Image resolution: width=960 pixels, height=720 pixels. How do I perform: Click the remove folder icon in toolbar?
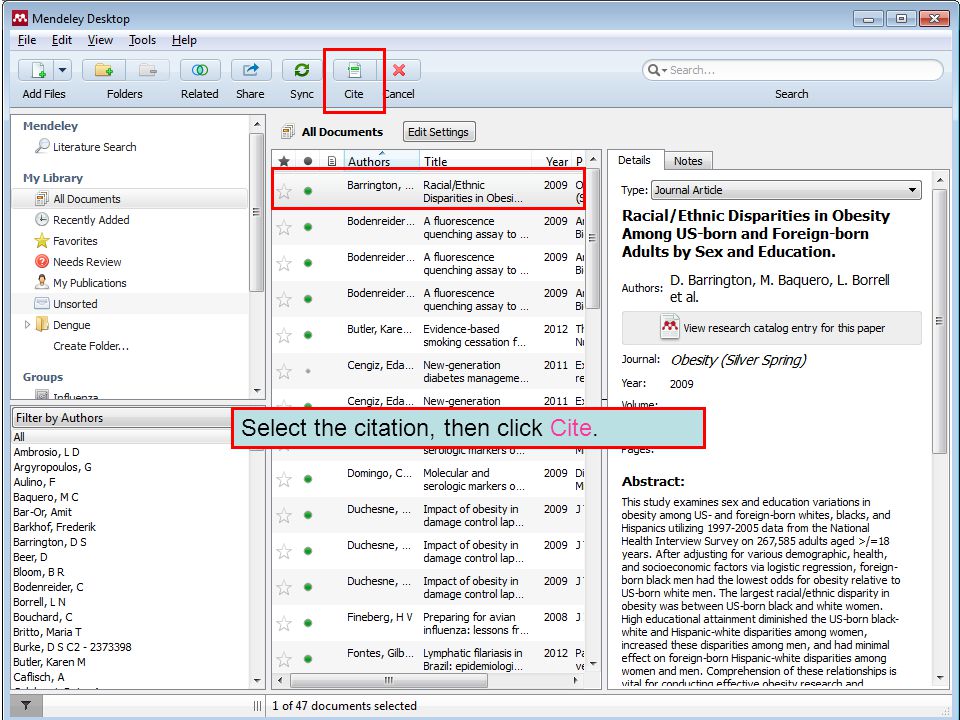(147, 70)
